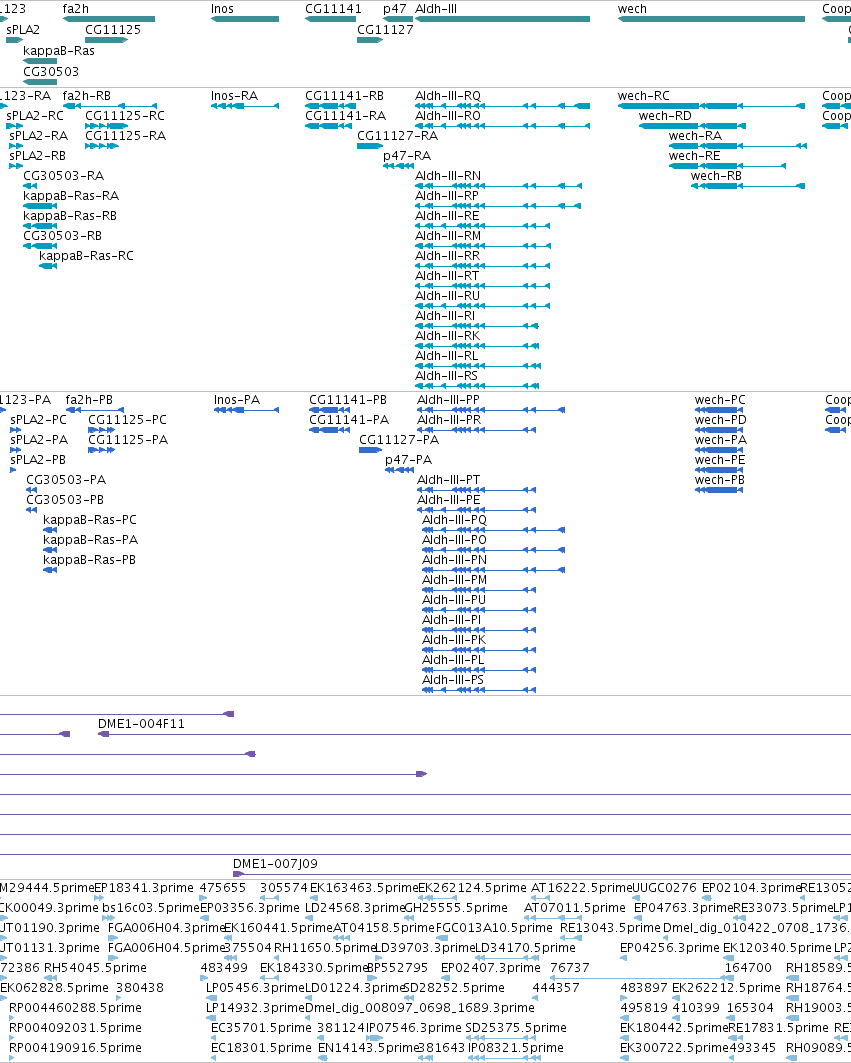Select transcript p47-RA
The height and width of the screenshot is (1063, 851).
point(407,156)
